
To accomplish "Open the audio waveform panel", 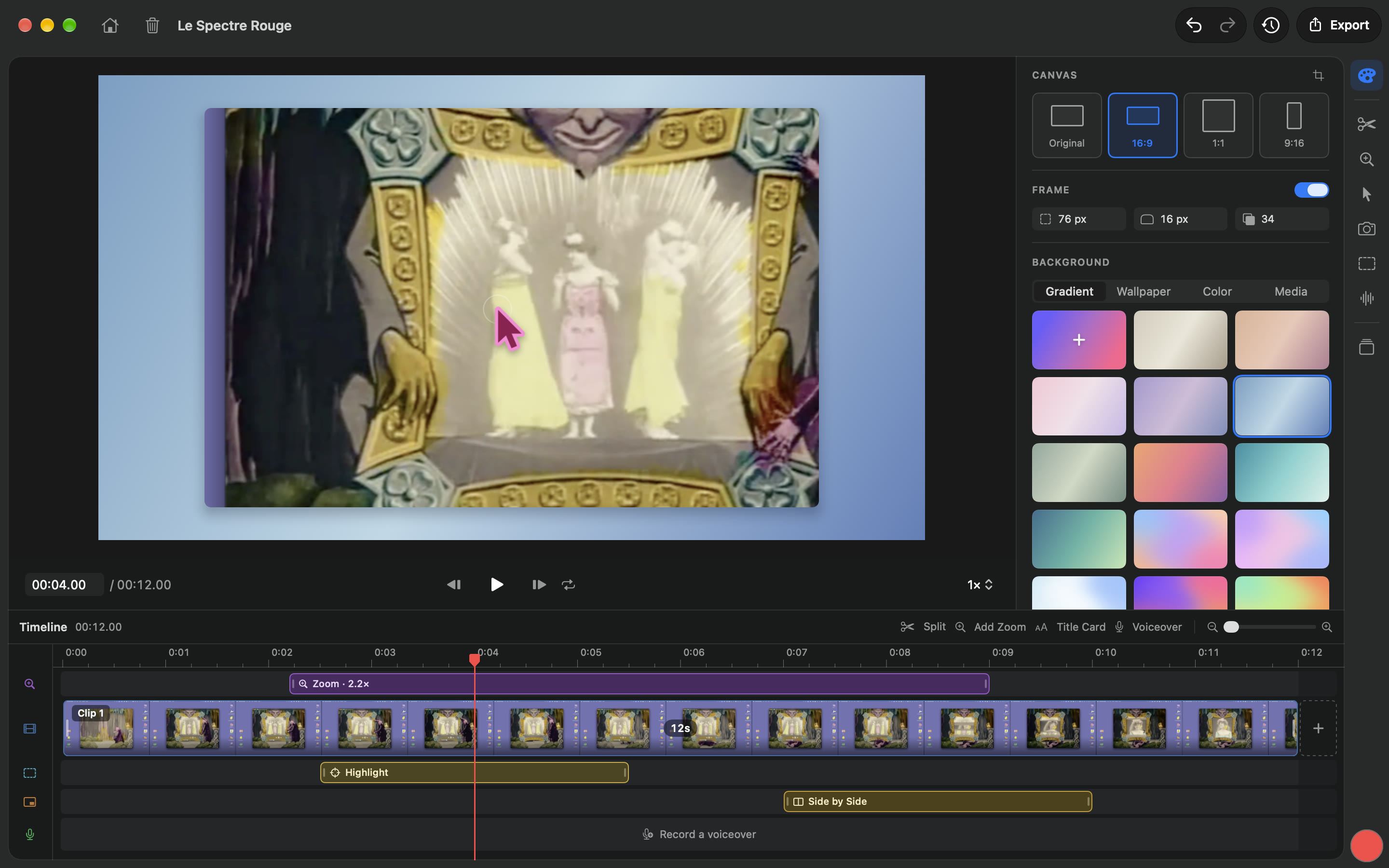I will click(1367, 298).
